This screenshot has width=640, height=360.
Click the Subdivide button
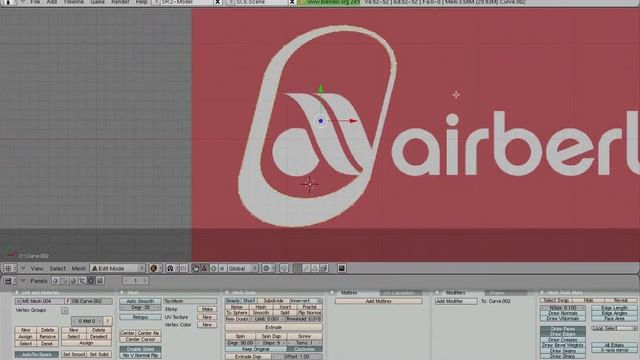coord(273,301)
